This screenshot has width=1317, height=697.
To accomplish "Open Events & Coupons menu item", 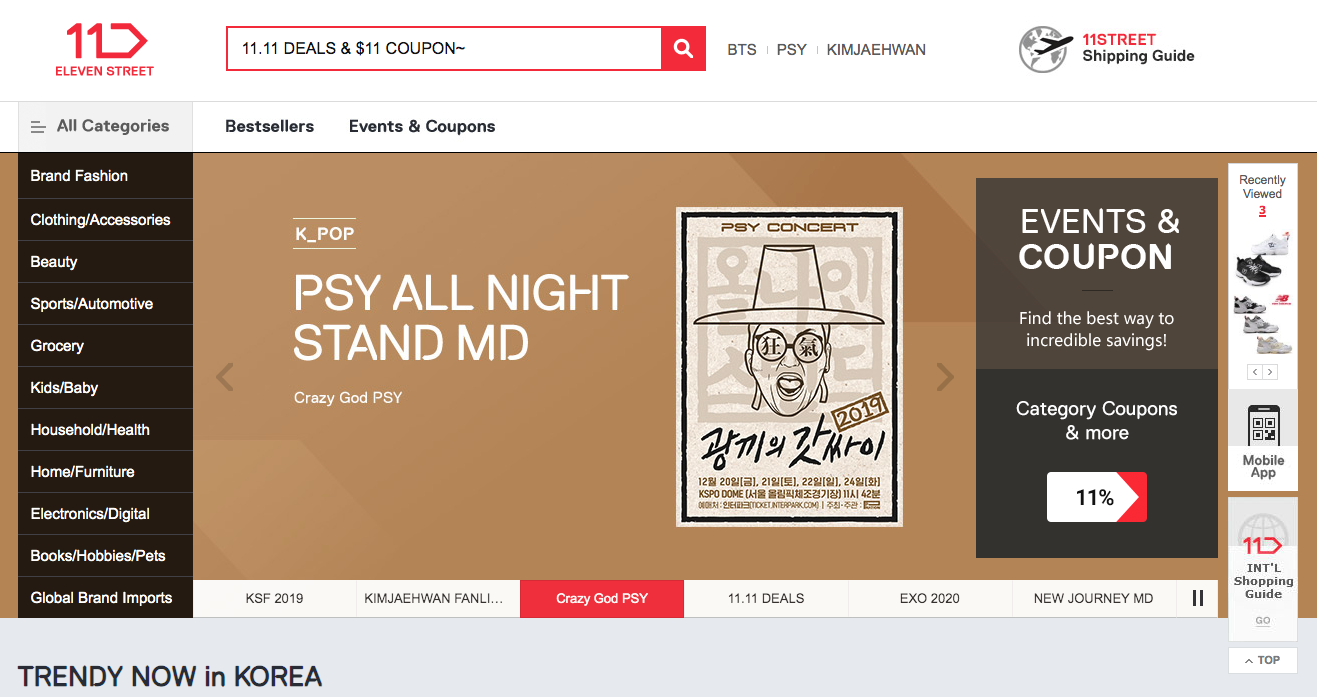I will [422, 127].
